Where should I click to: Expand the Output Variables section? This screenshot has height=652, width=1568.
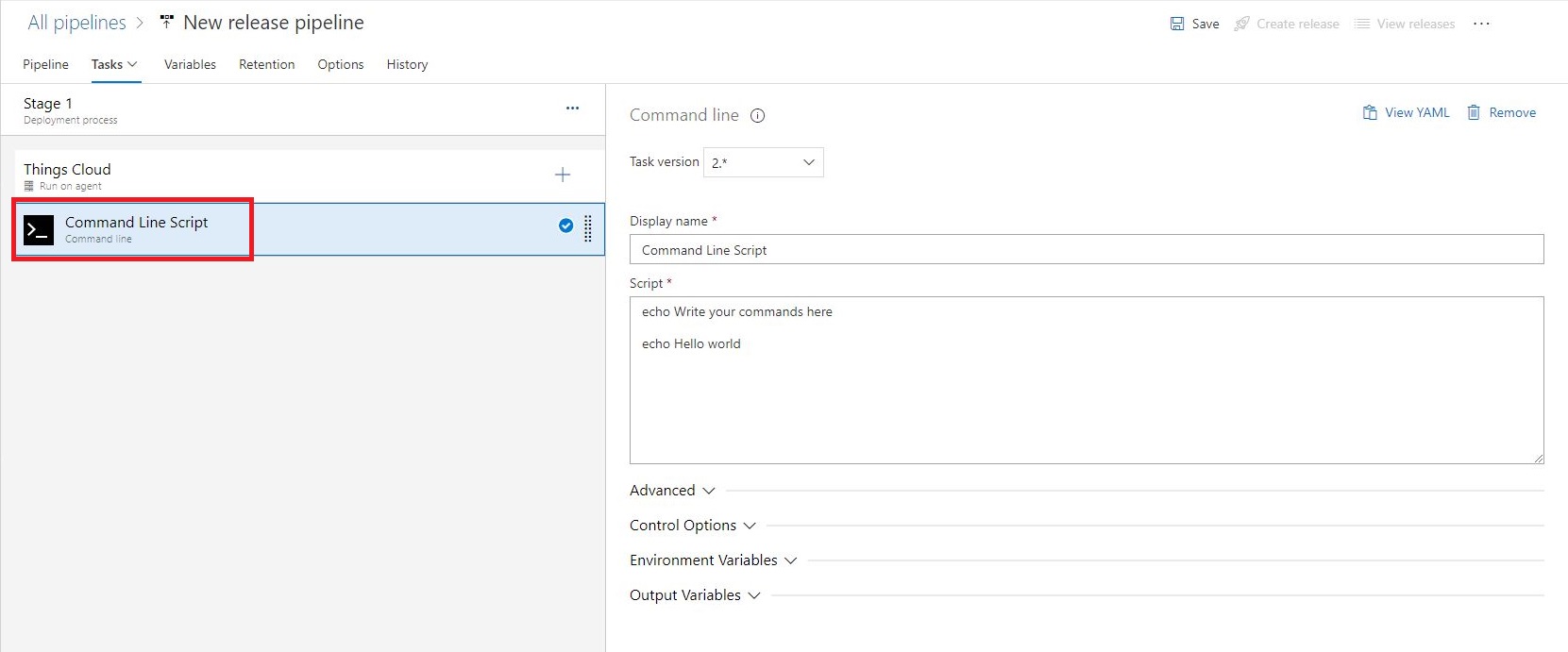[694, 595]
